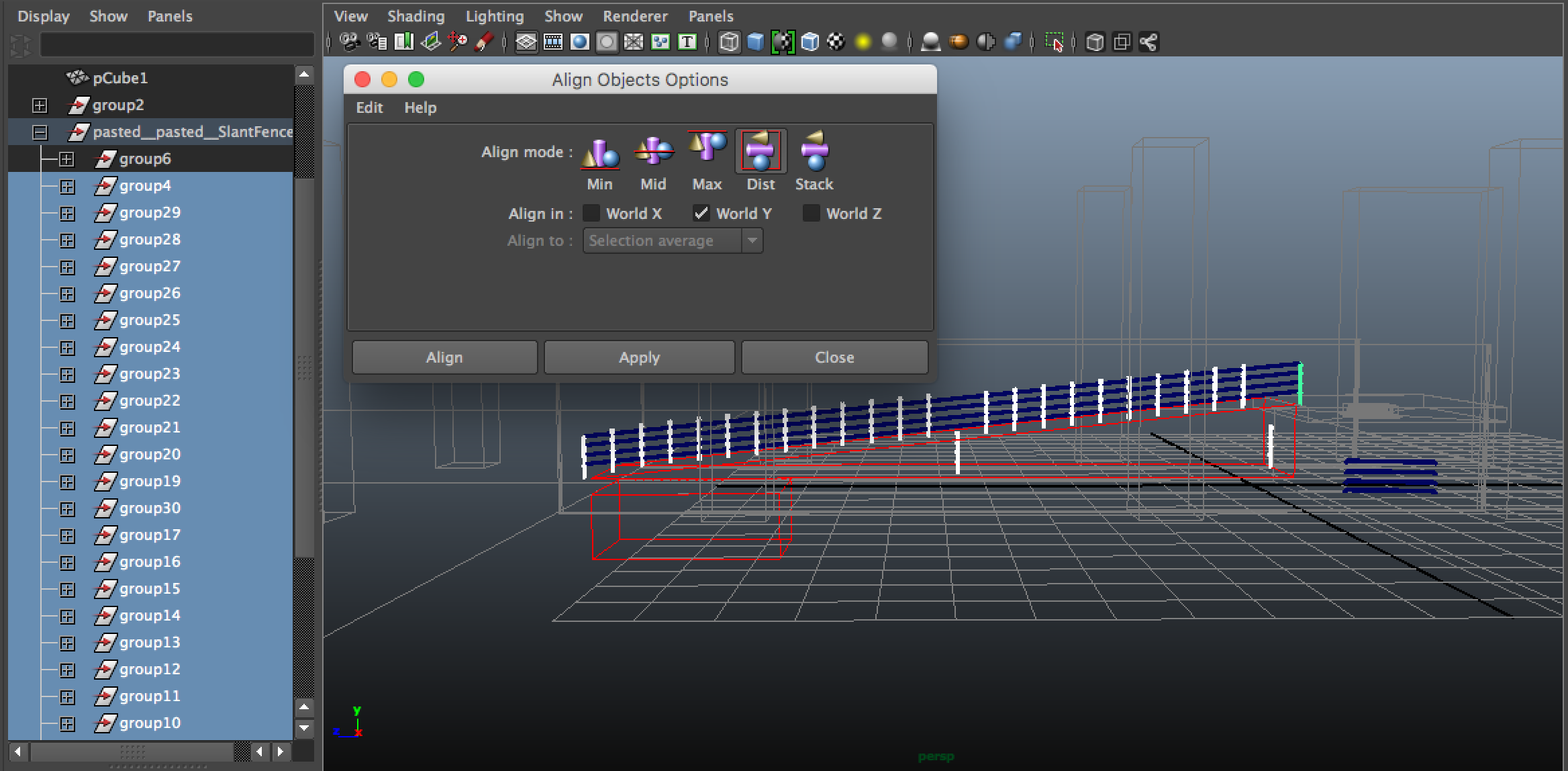Open the Edit menu in Align dialog
Screen dimensions: 1568x771
click(x=369, y=107)
